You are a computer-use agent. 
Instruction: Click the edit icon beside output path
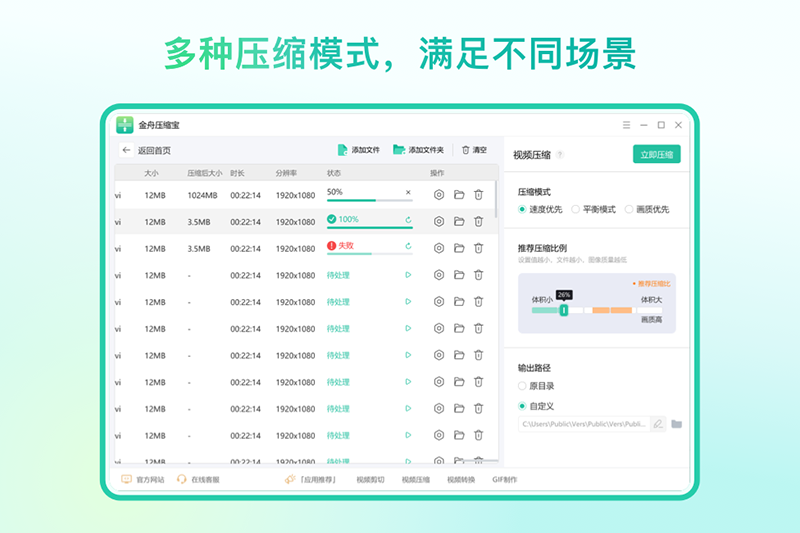[657, 424]
